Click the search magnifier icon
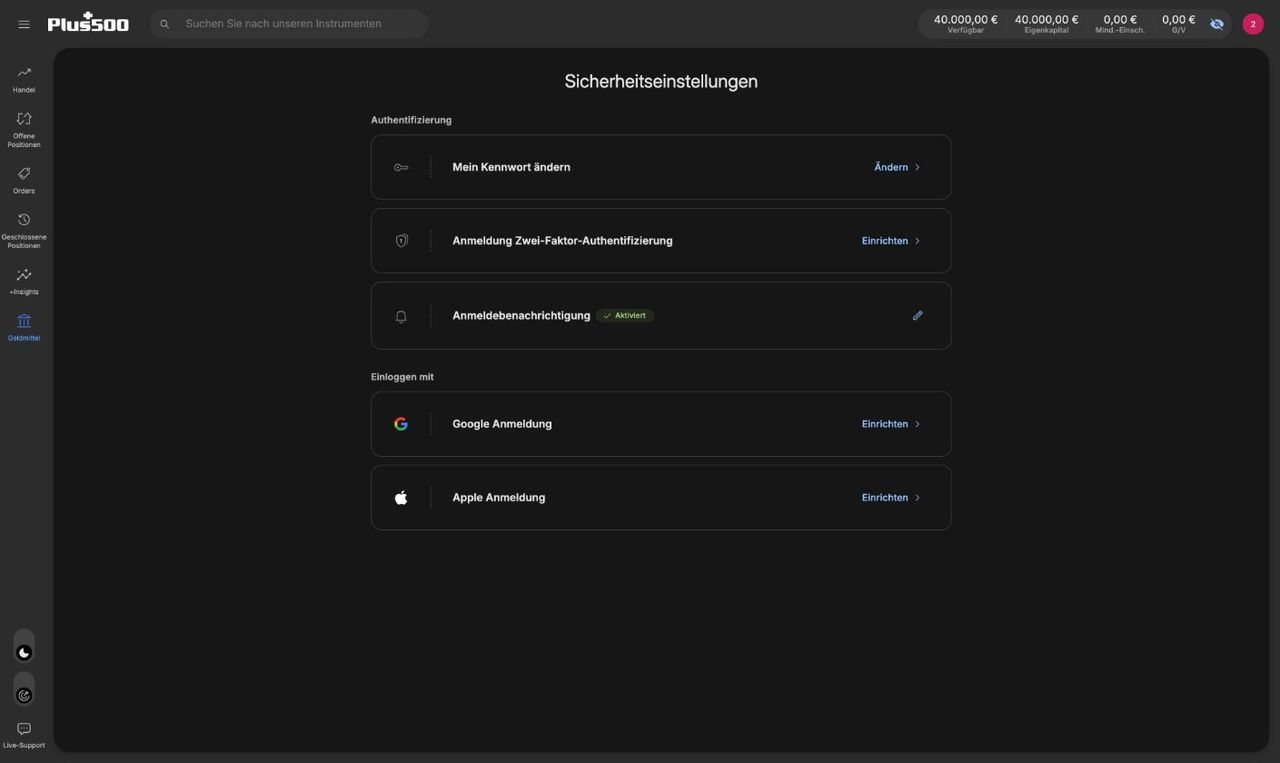The height and width of the screenshot is (763, 1280). (165, 24)
